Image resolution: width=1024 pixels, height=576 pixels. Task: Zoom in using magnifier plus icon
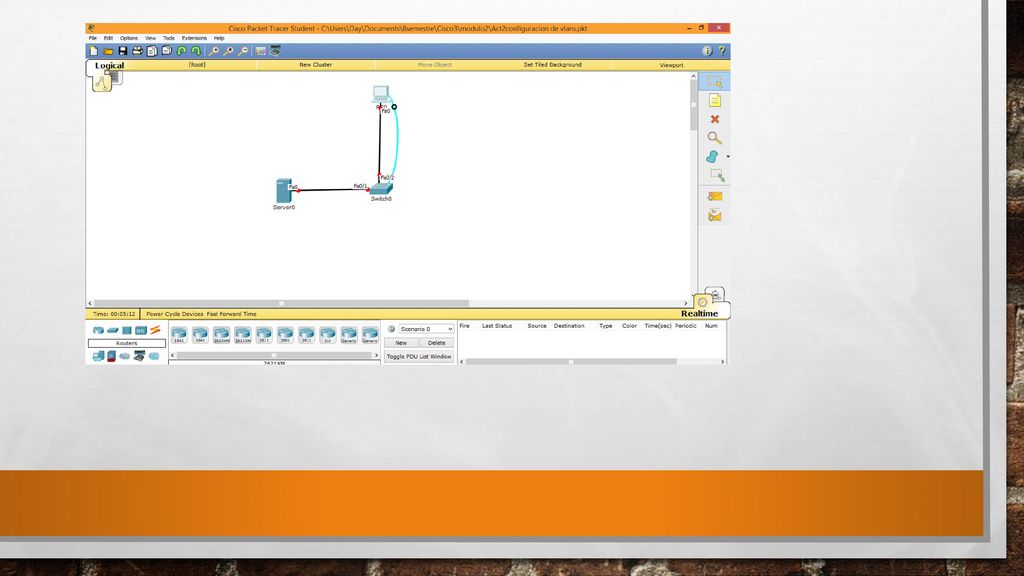[x=214, y=51]
